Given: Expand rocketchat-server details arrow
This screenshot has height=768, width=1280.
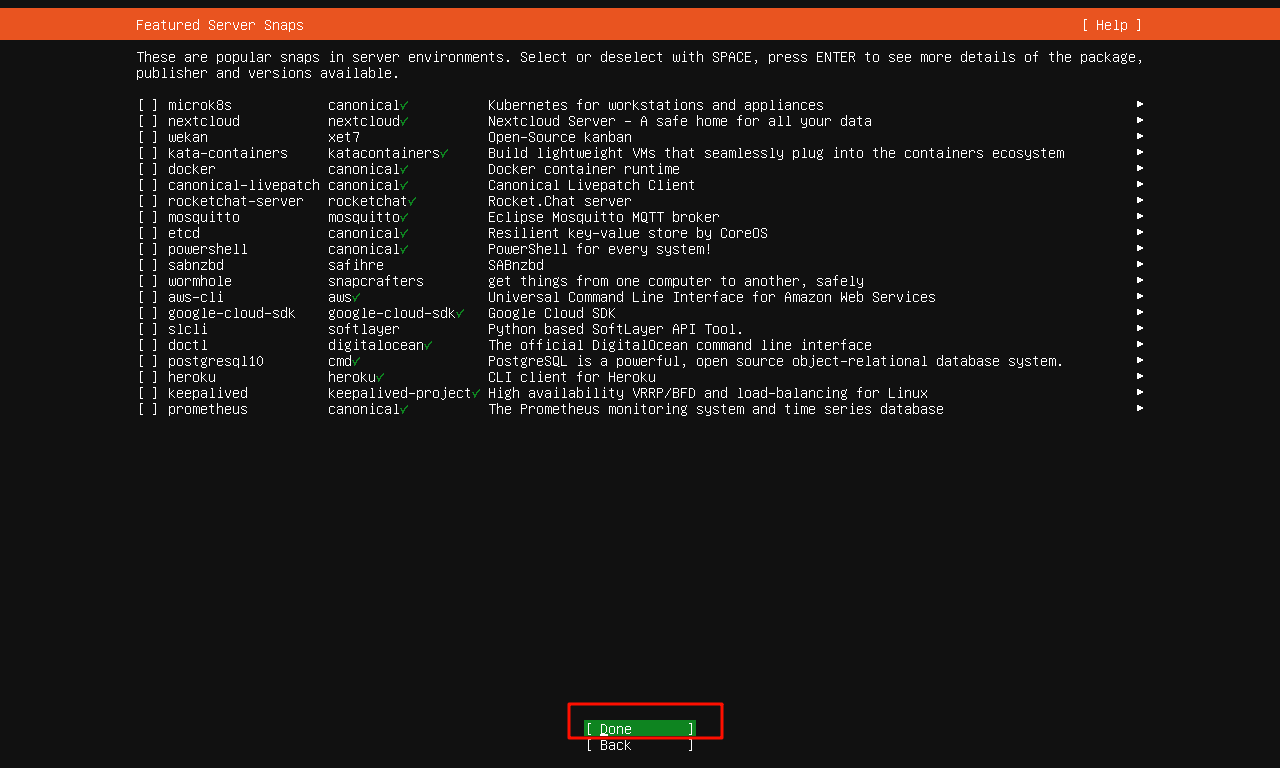Looking at the screenshot, I should pos(1139,200).
